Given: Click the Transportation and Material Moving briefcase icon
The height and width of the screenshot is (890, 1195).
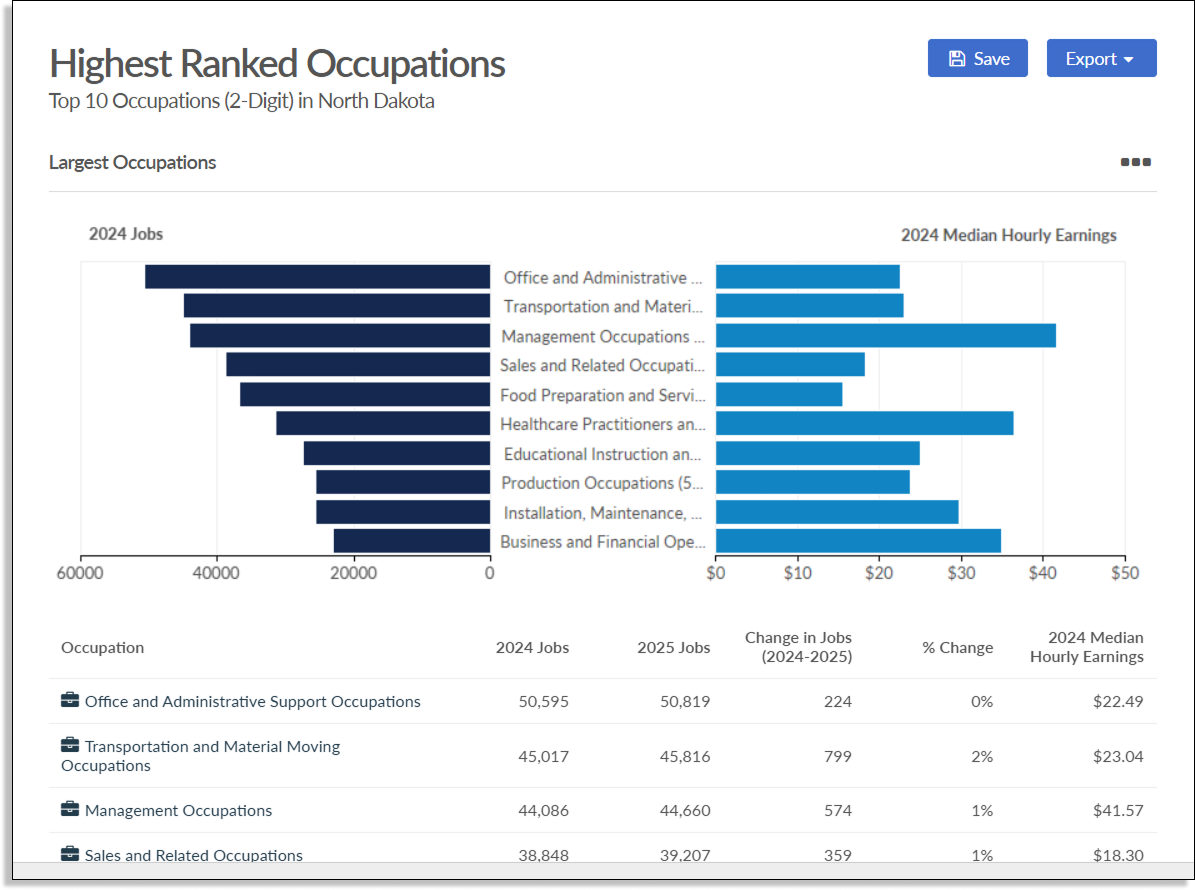Looking at the screenshot, I should coord(70,745).
